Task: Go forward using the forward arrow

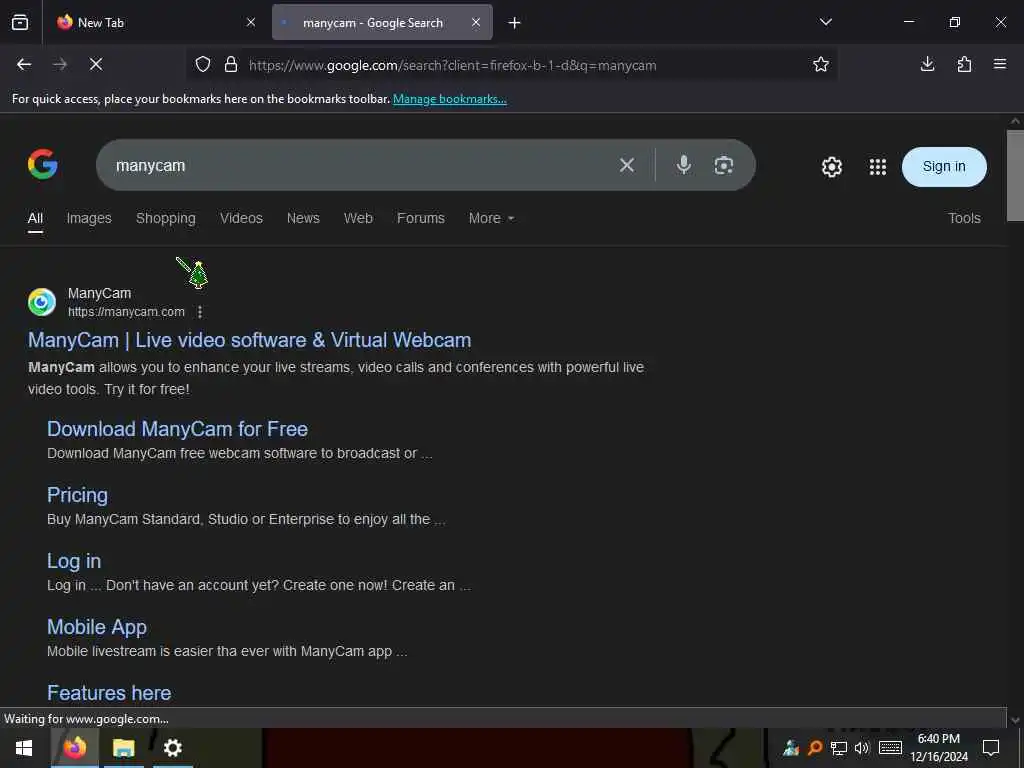Action: tap(60, 64)
